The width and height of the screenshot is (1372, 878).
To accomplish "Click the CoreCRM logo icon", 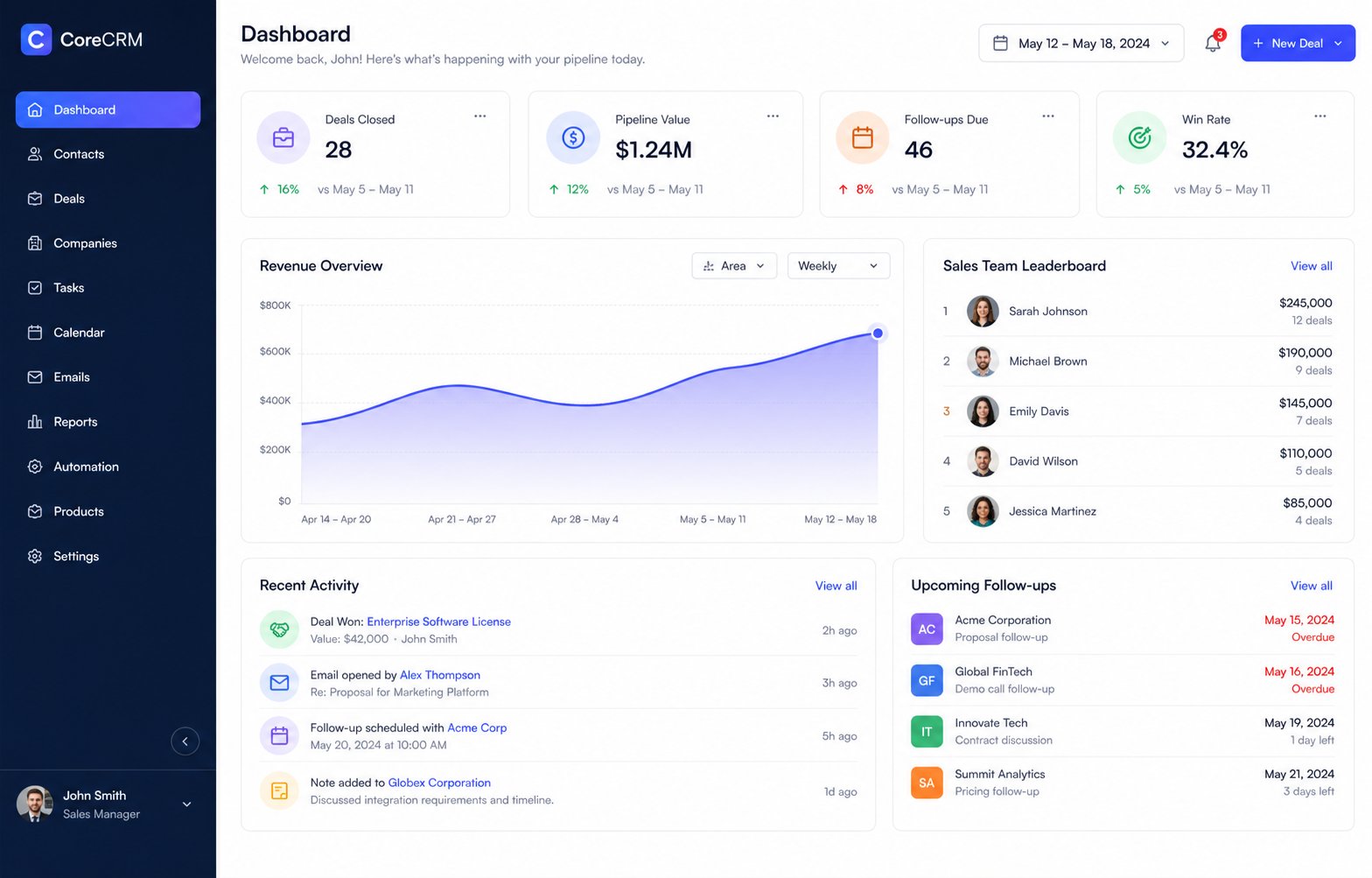I will pos(36,39).
